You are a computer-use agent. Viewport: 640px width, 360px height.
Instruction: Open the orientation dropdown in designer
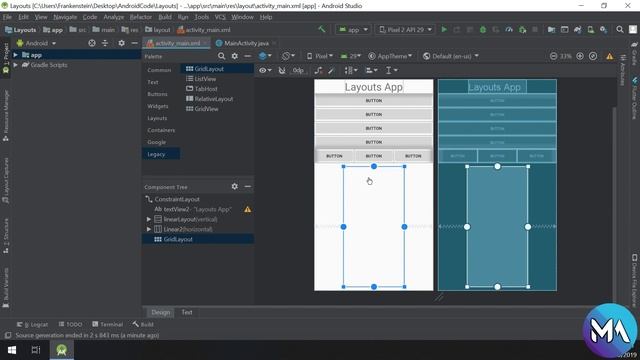click(x=288, y=56)
